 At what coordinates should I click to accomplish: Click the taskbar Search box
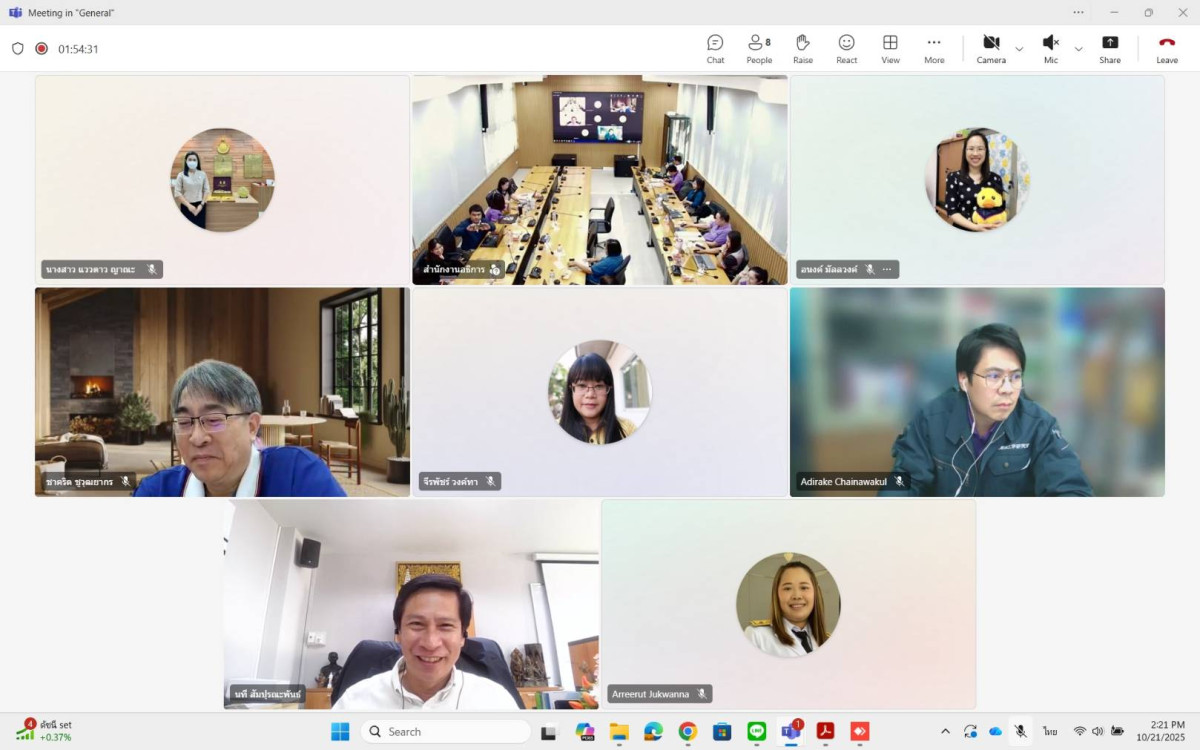[445, 731]
